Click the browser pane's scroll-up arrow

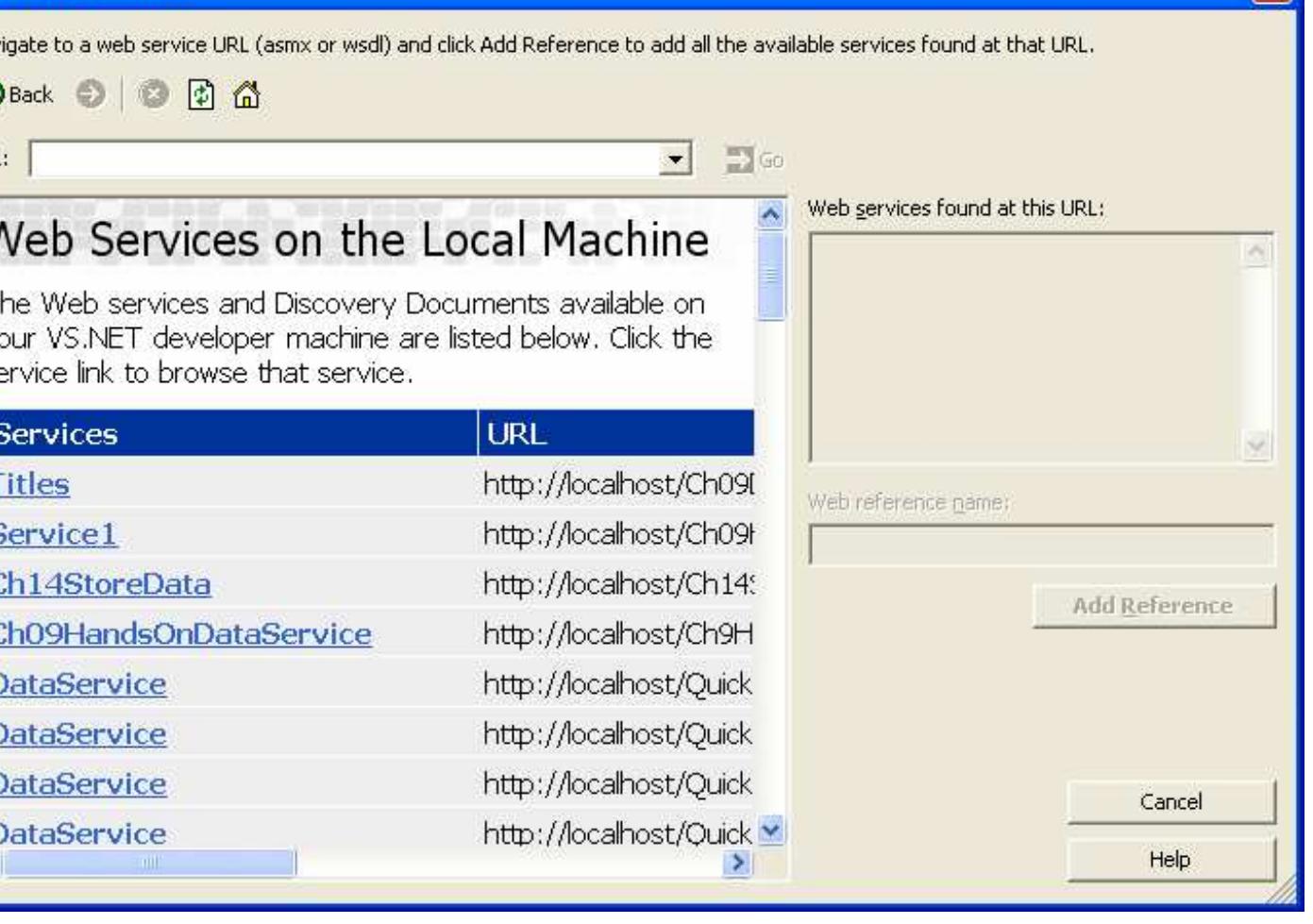pos(771,215)
